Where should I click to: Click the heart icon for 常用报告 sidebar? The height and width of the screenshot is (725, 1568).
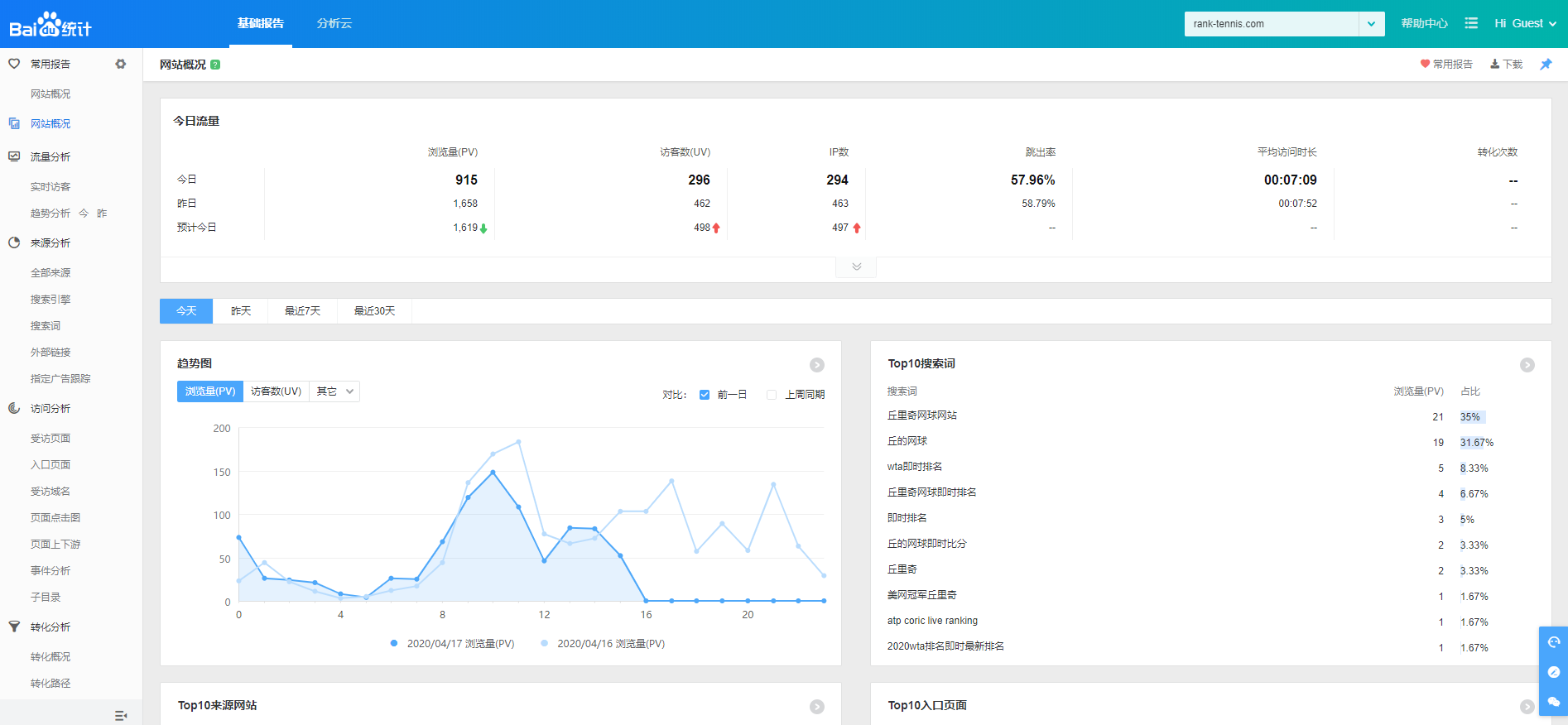tap(14, 64)
